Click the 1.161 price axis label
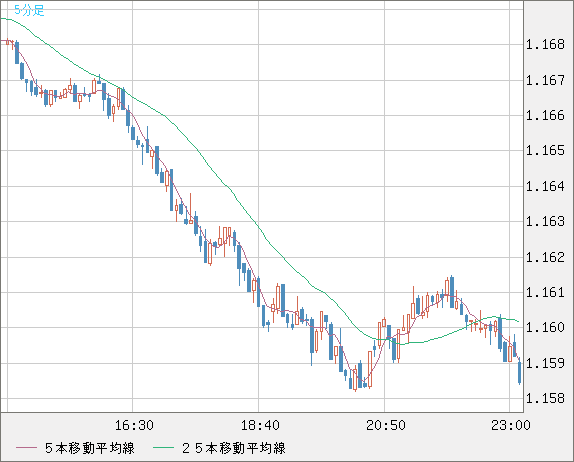 tap(545, 293)
